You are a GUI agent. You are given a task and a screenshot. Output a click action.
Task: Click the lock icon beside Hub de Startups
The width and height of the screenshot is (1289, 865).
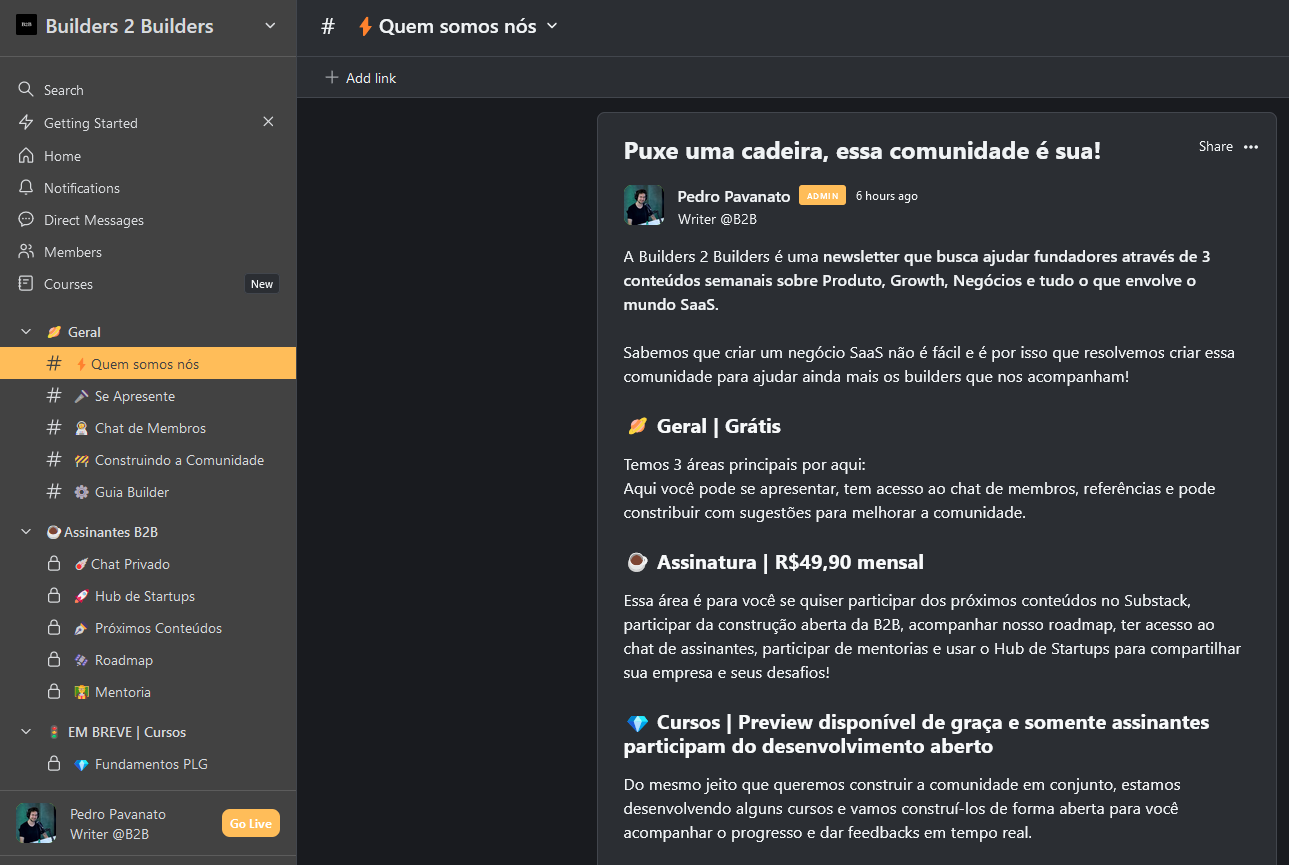tap(55, 596)
